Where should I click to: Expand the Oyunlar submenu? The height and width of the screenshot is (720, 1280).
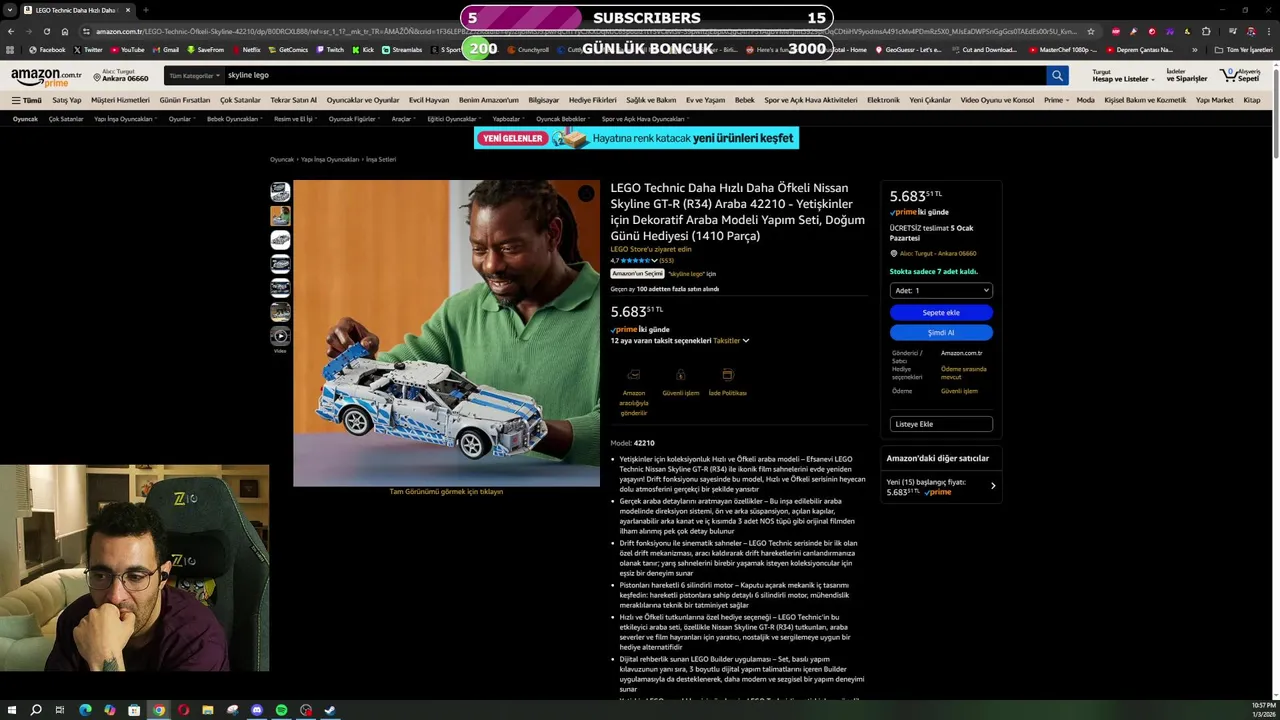click(x=182, y=119)
